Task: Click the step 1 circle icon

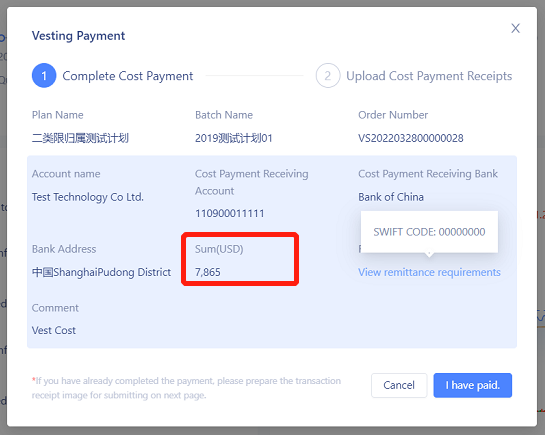Action: 44,75
